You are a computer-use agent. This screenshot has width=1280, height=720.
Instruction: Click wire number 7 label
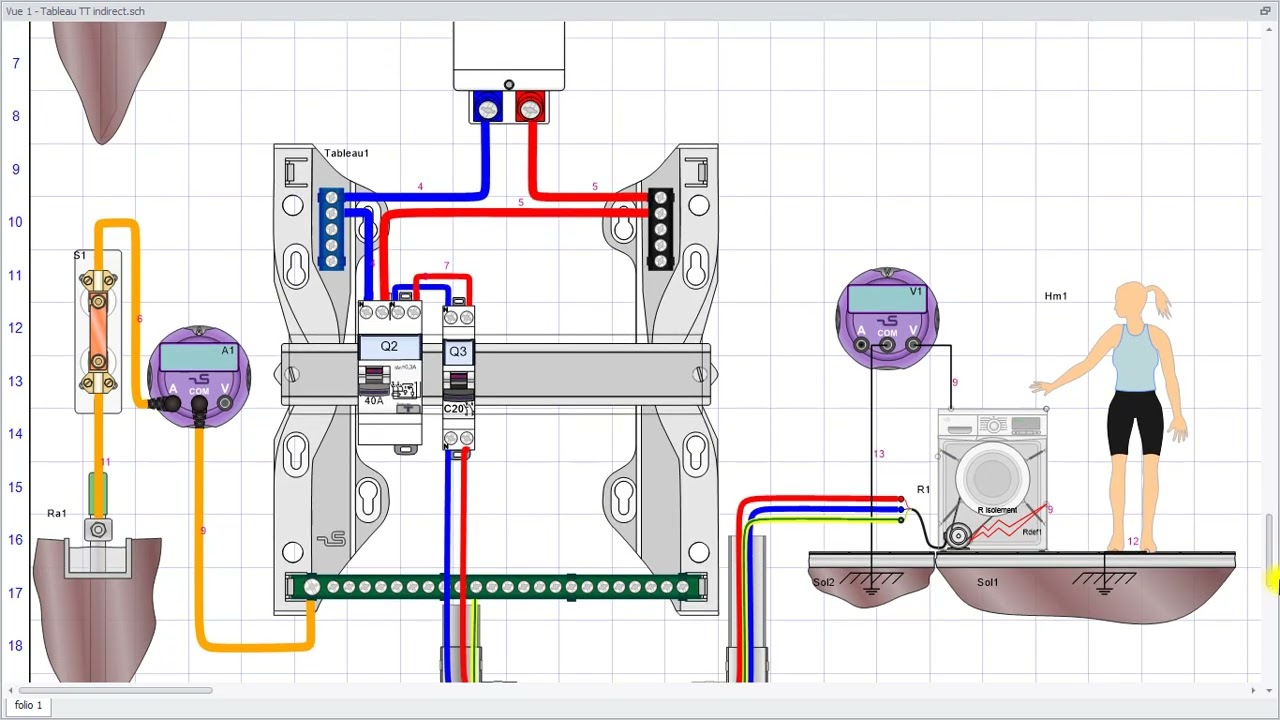click(446, 266)
